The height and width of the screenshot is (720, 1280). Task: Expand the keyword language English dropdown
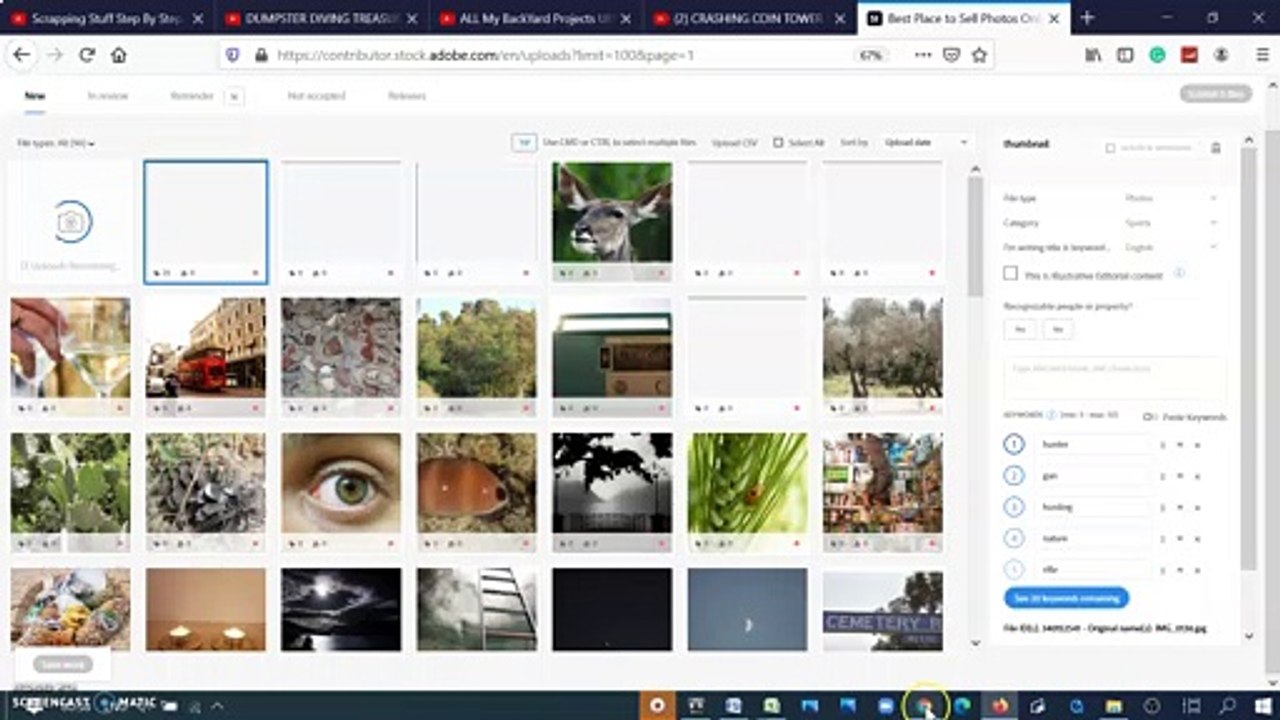point(1170,247)
